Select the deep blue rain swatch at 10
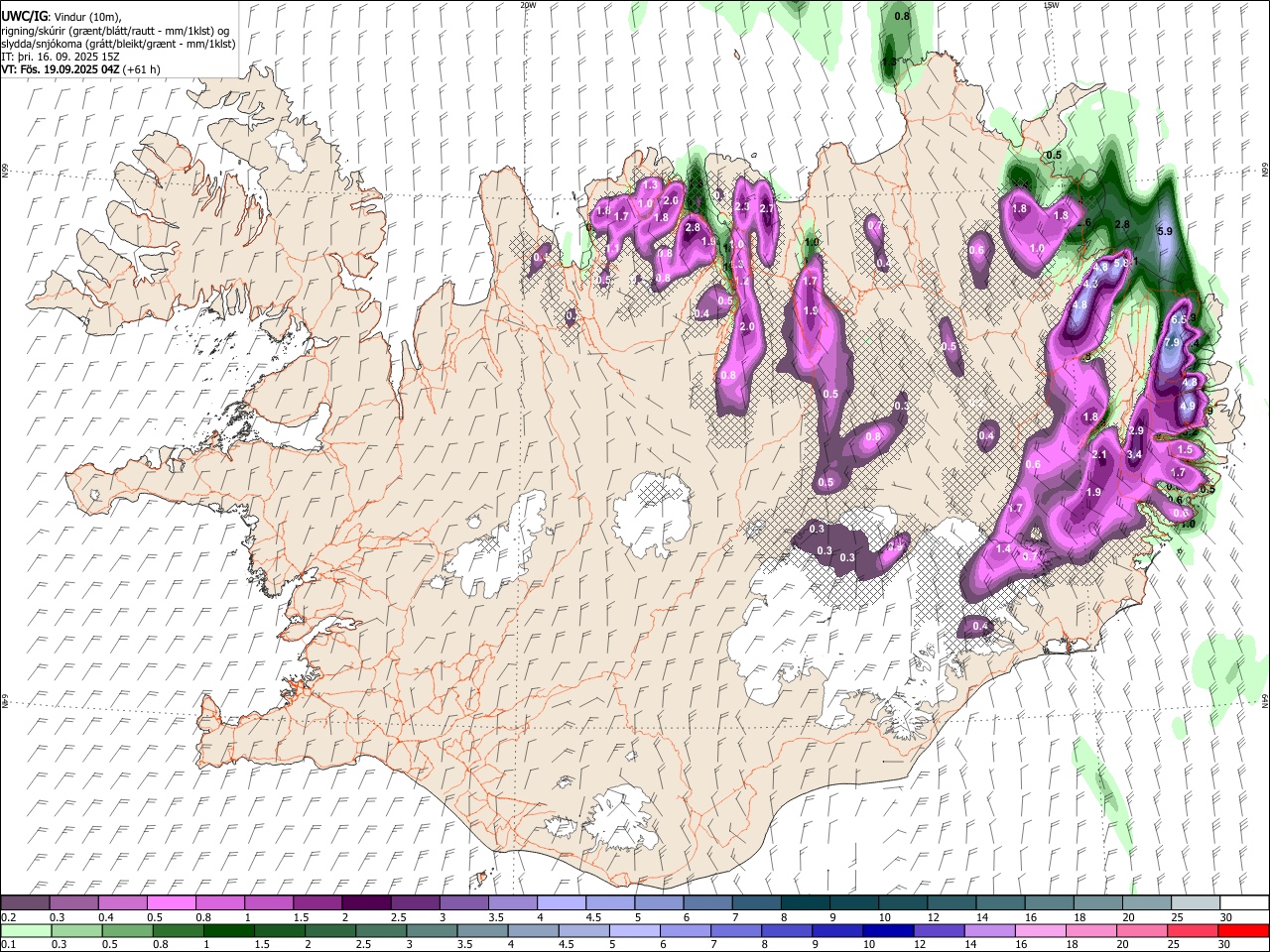 click(x=887, y=930)
